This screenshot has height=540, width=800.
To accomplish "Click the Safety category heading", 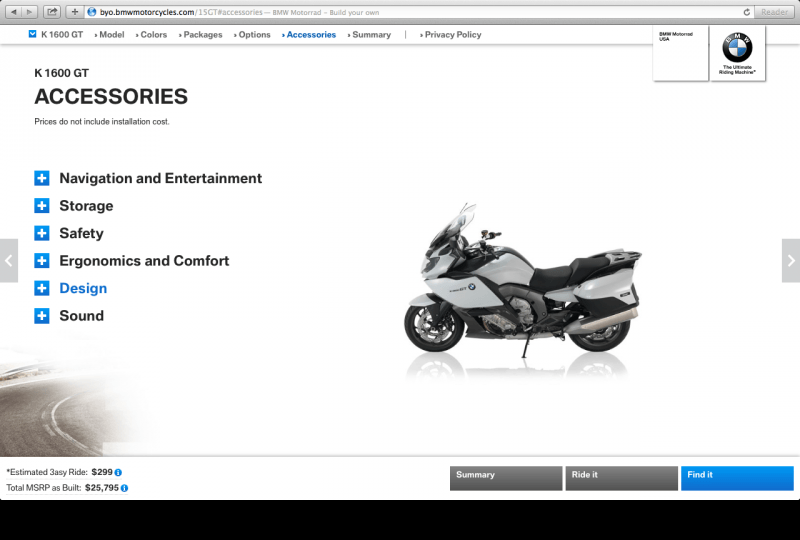I will pos(82,233).
